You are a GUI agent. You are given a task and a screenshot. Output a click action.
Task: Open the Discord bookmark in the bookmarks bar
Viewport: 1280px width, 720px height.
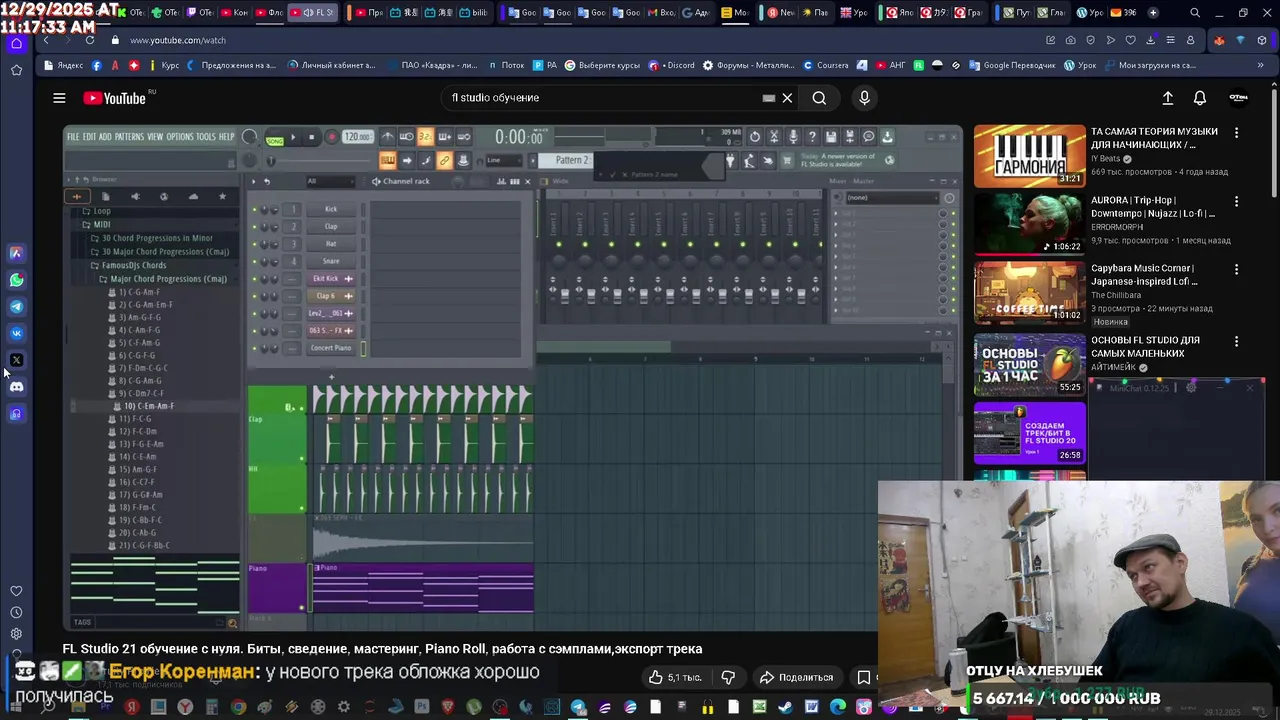(x=672, y=65)
